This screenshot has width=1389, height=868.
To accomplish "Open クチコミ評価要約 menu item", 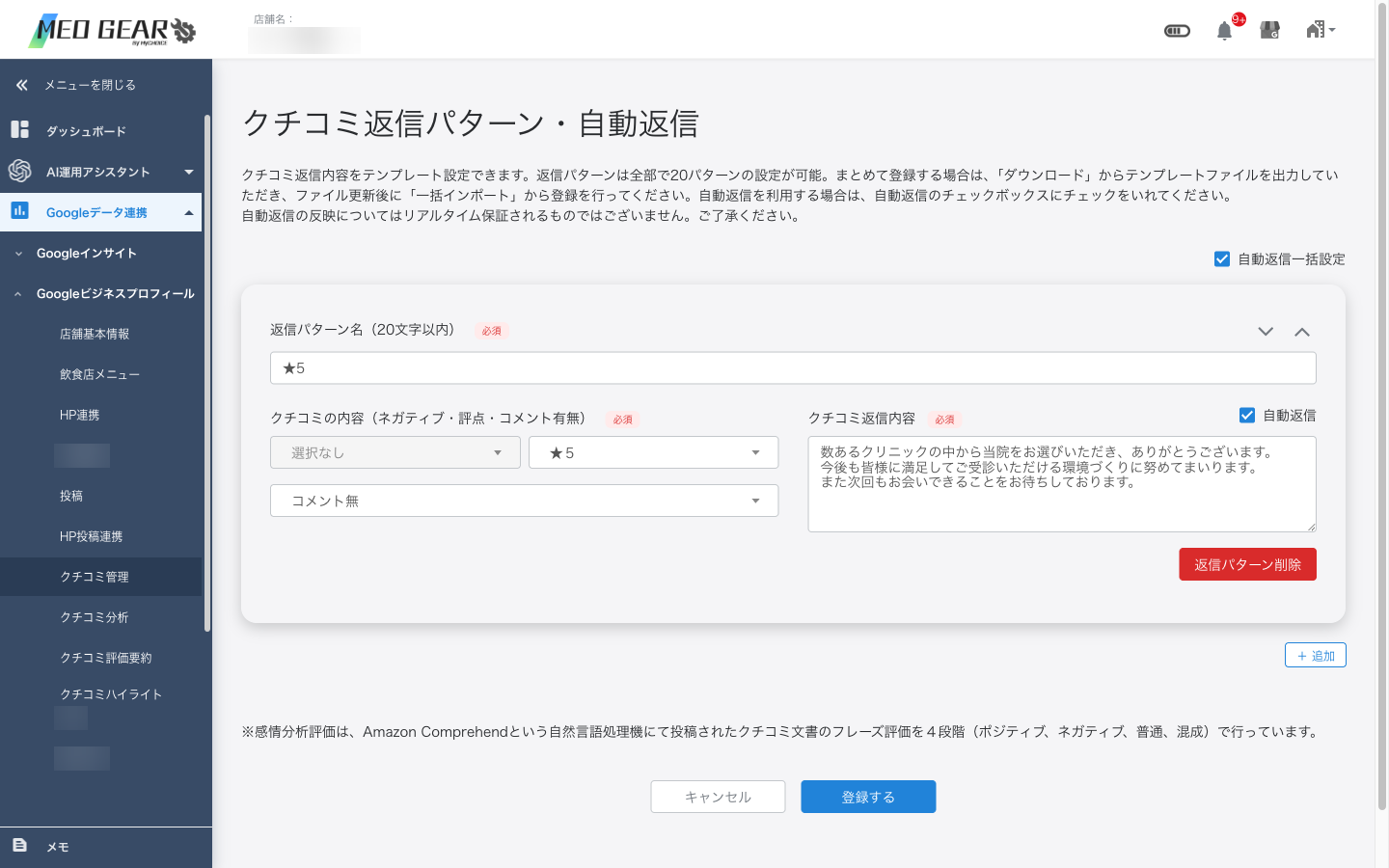I will click(x=106, y=658).
